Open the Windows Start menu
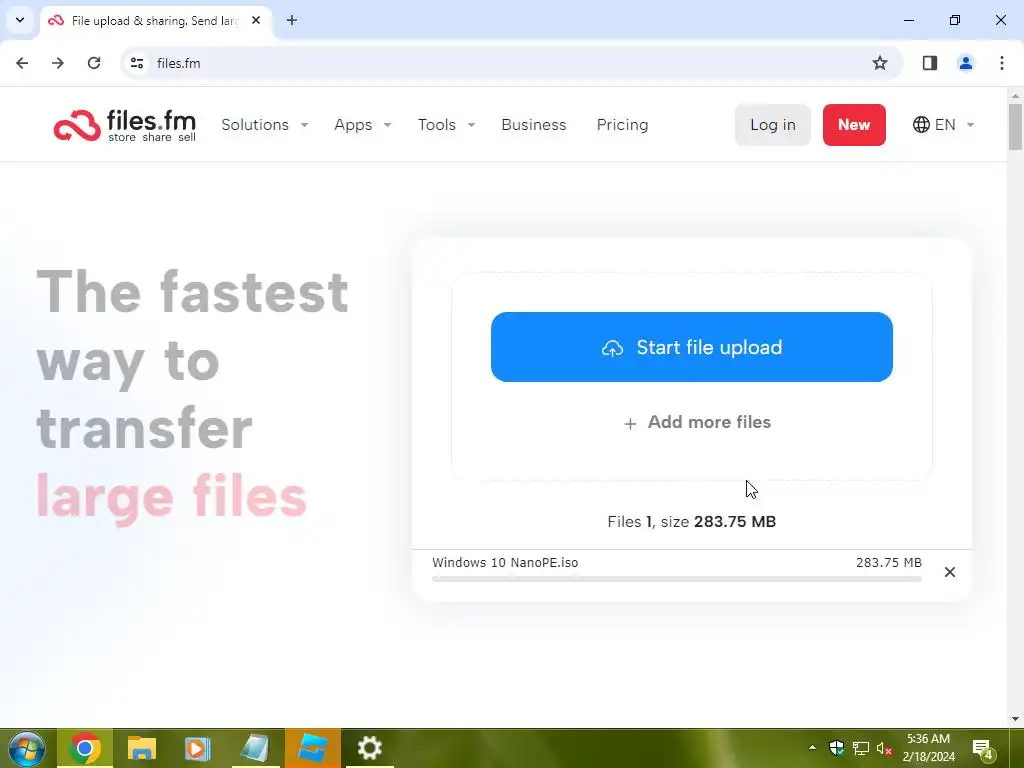This screenshot has width=1024, height=768. [27, 748]
